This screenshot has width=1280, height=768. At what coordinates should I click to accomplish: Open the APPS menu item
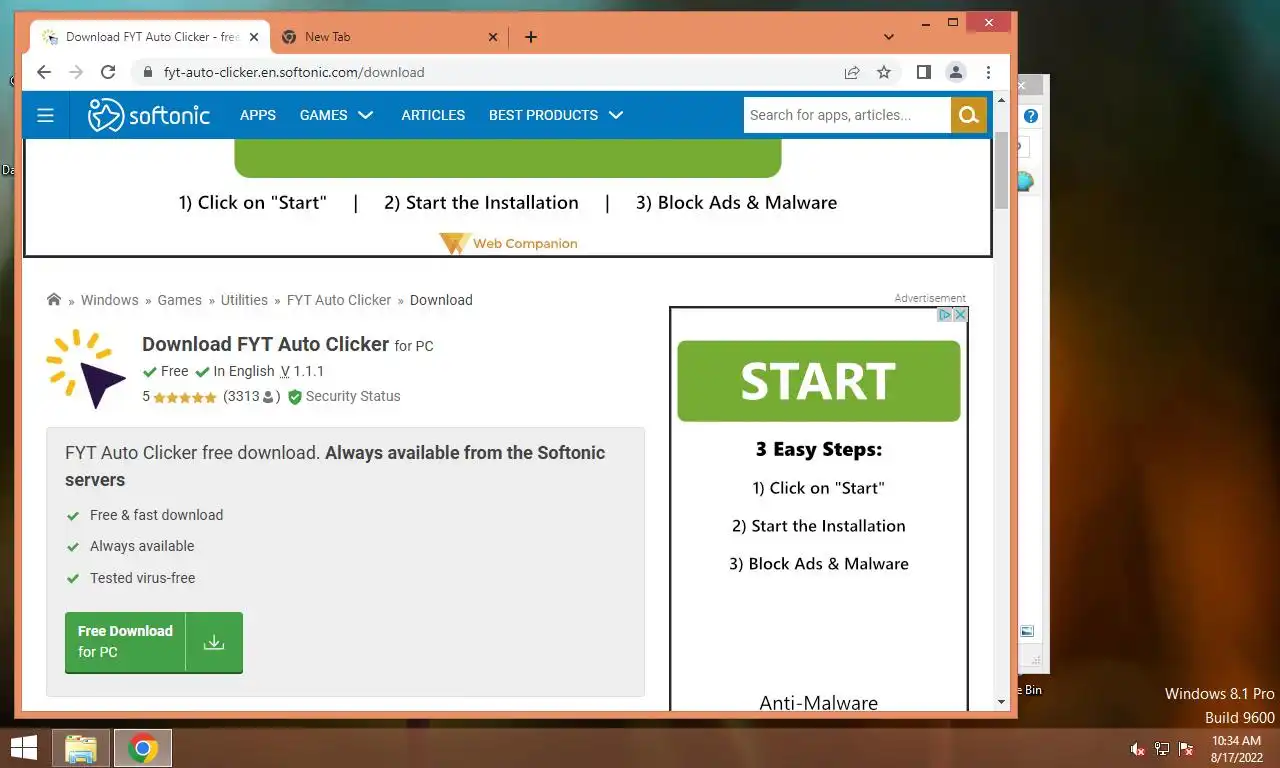point(258,115)
